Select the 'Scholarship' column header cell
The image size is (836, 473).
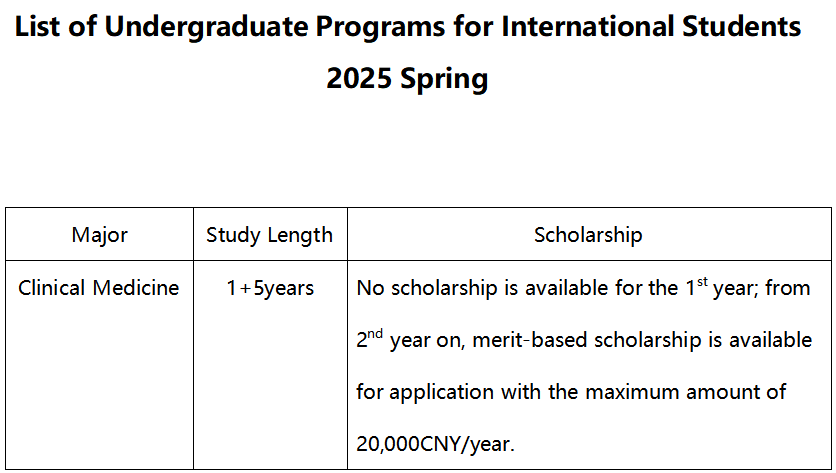click(x=589, y=235)
